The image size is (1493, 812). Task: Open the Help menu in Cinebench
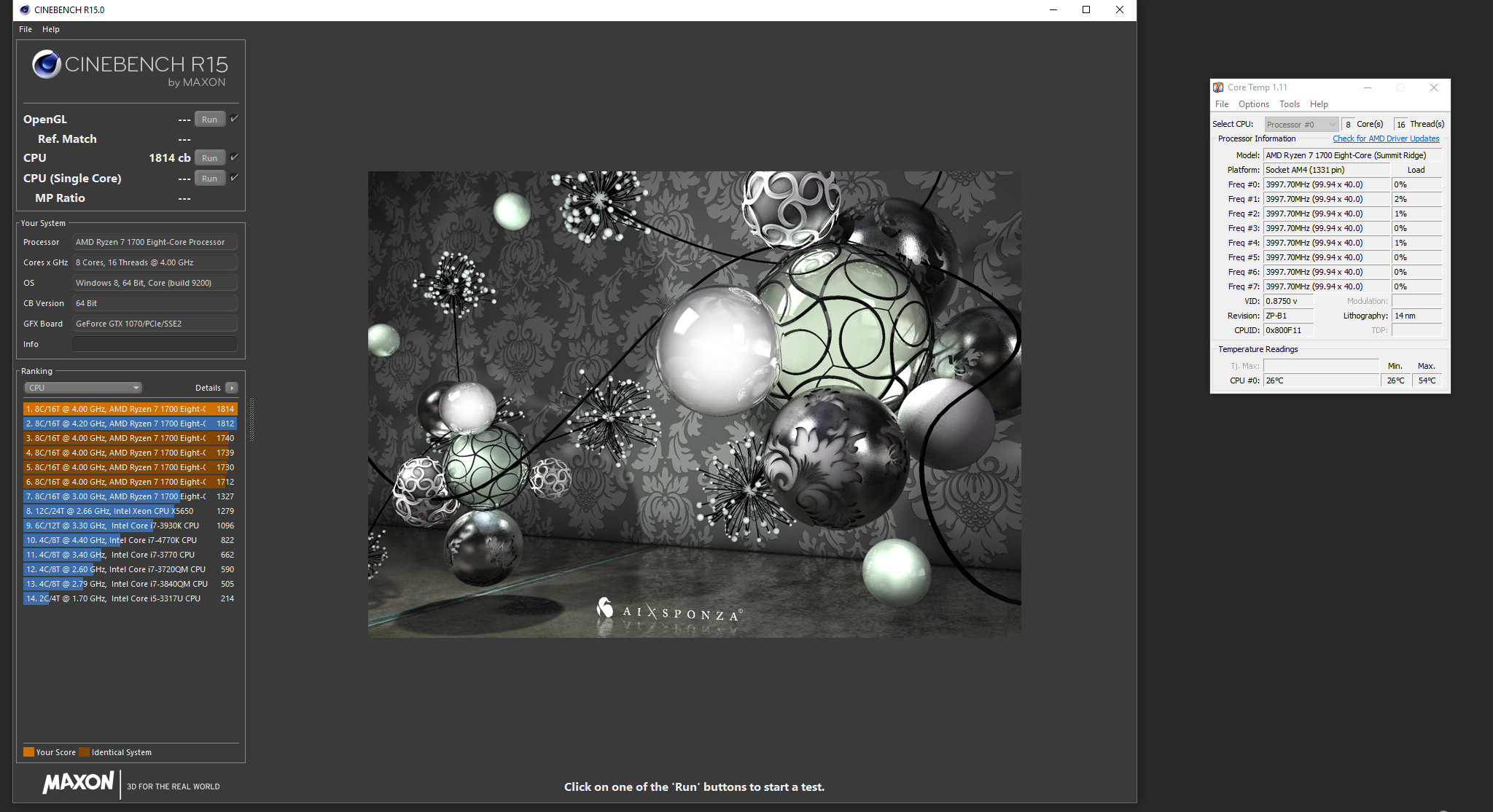tap(51, 29)
